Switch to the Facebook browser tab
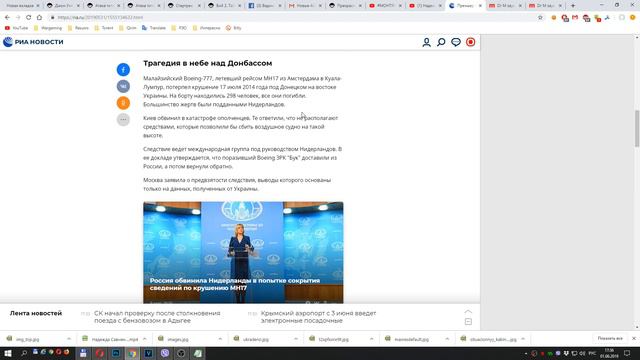This screenshot has height=360, width=640. coord(264,6)
